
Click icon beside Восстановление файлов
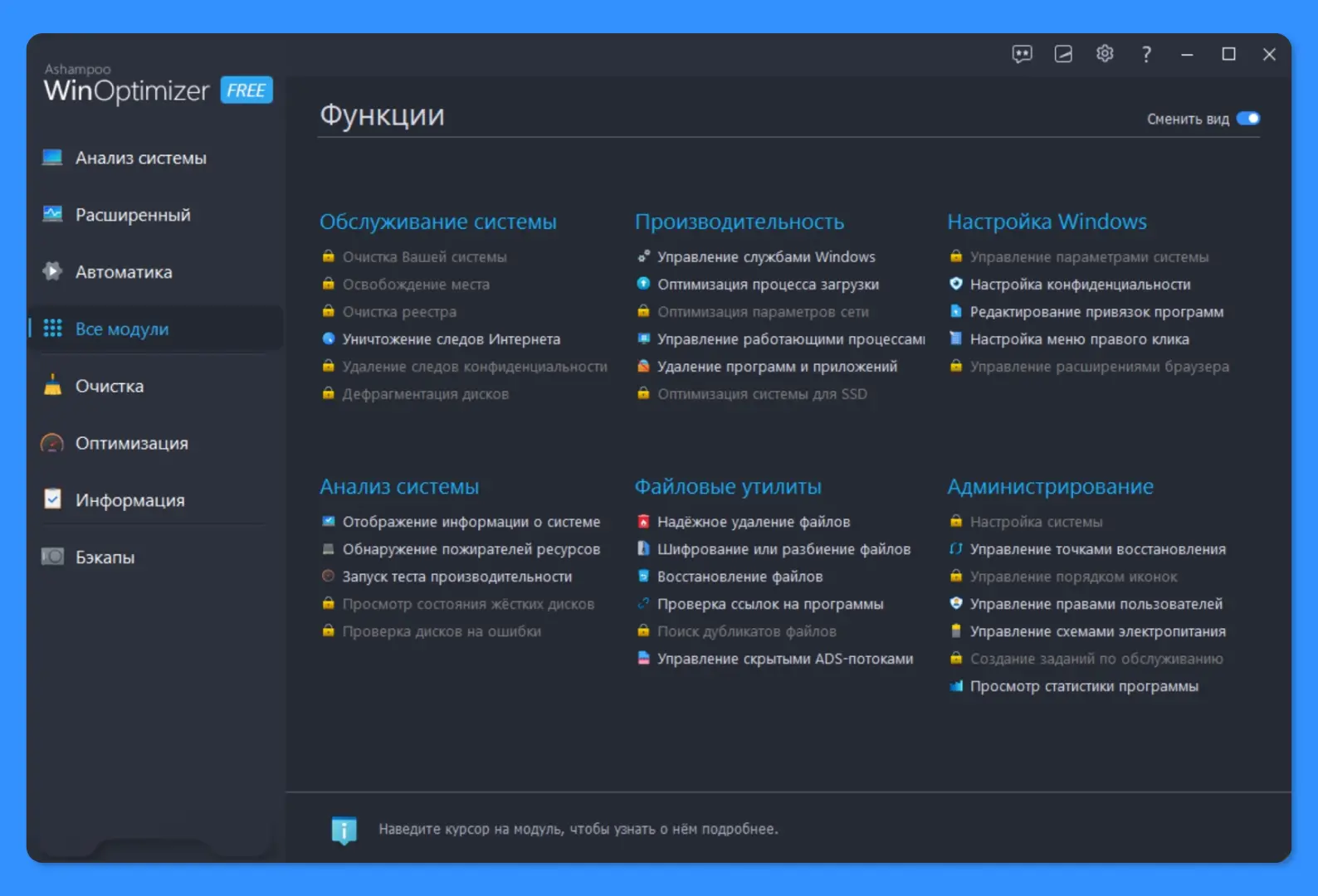click(x=643, y=576)
